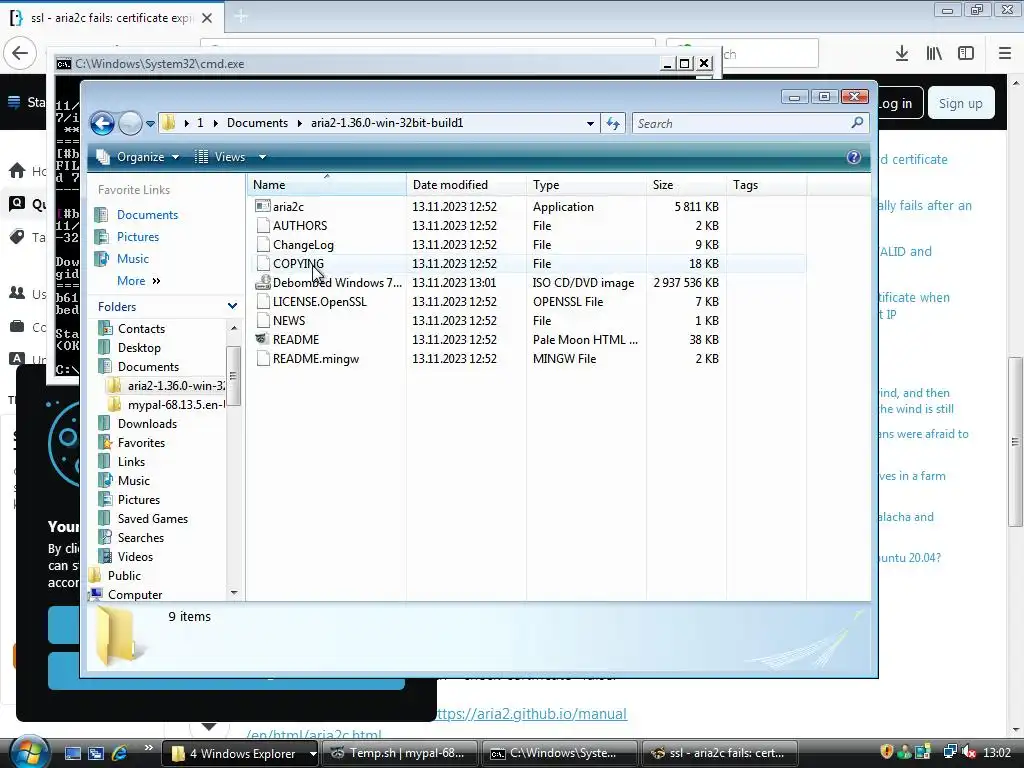The width and height of the screenshot is (1024, 768).
Task: Switch to cmd.exe taskbar button
Action: click(x=560, y=753)
